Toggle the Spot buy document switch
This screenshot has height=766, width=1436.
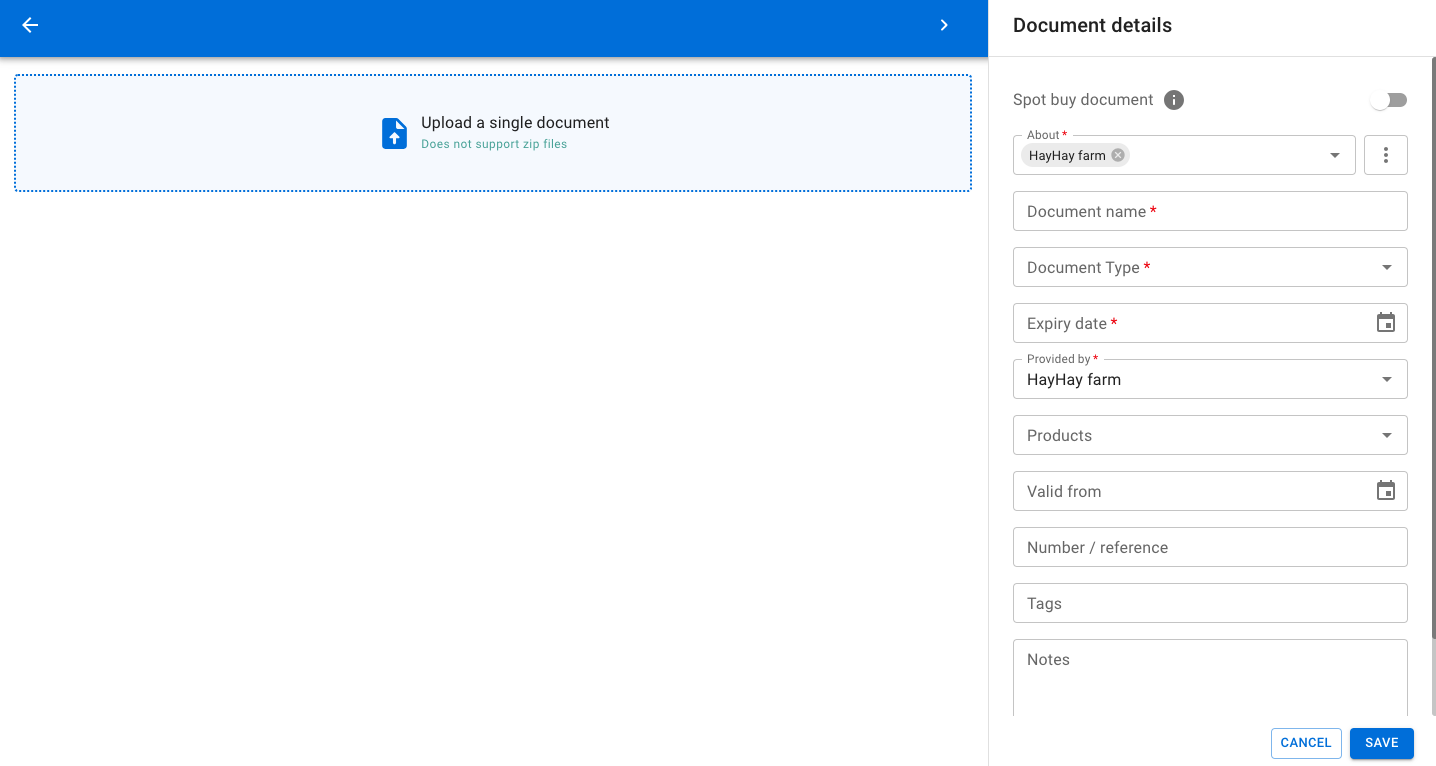1388,100
